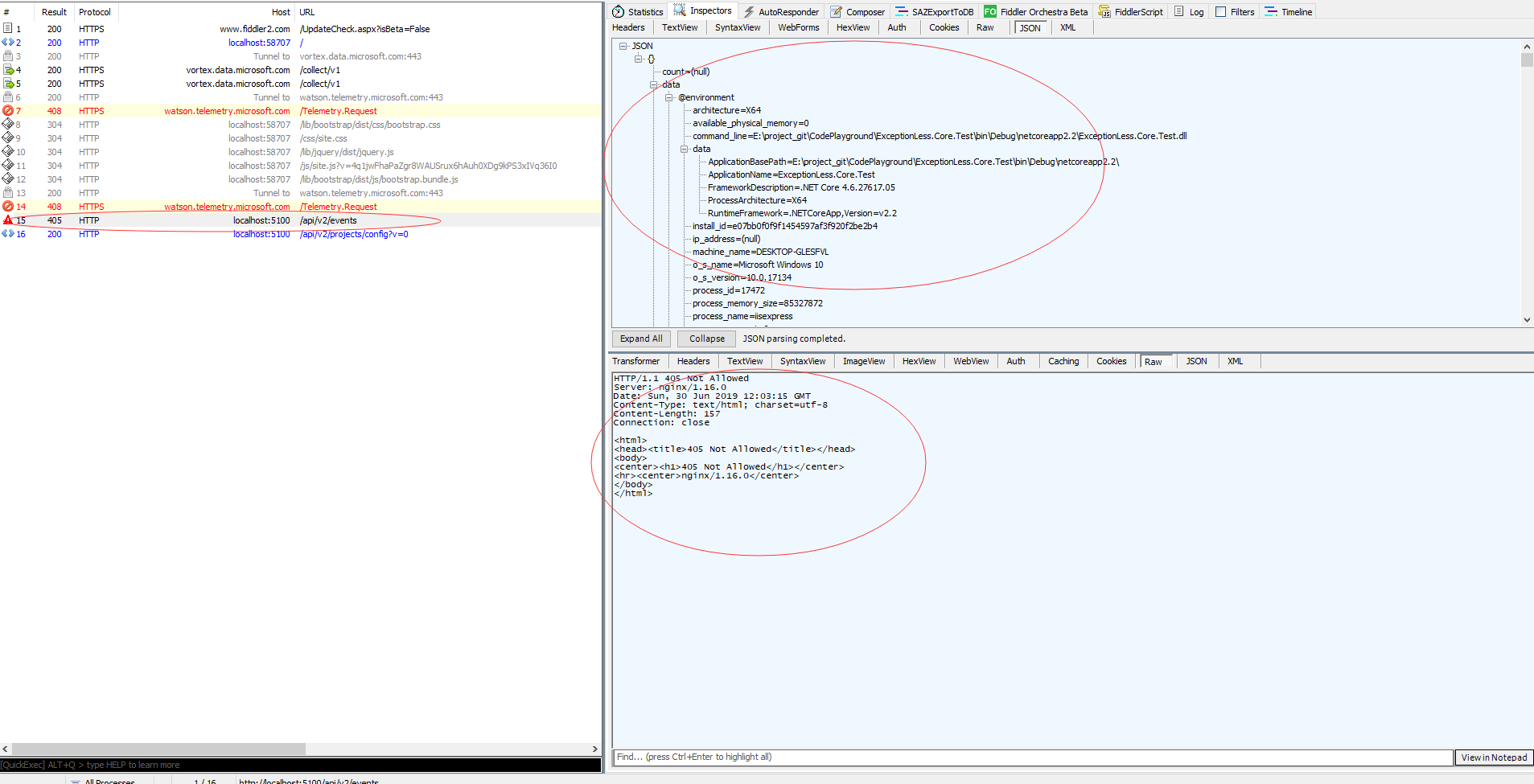Click the red warning icon of session 15
This screenshot has height=784, width=1534.
point(7,220)
